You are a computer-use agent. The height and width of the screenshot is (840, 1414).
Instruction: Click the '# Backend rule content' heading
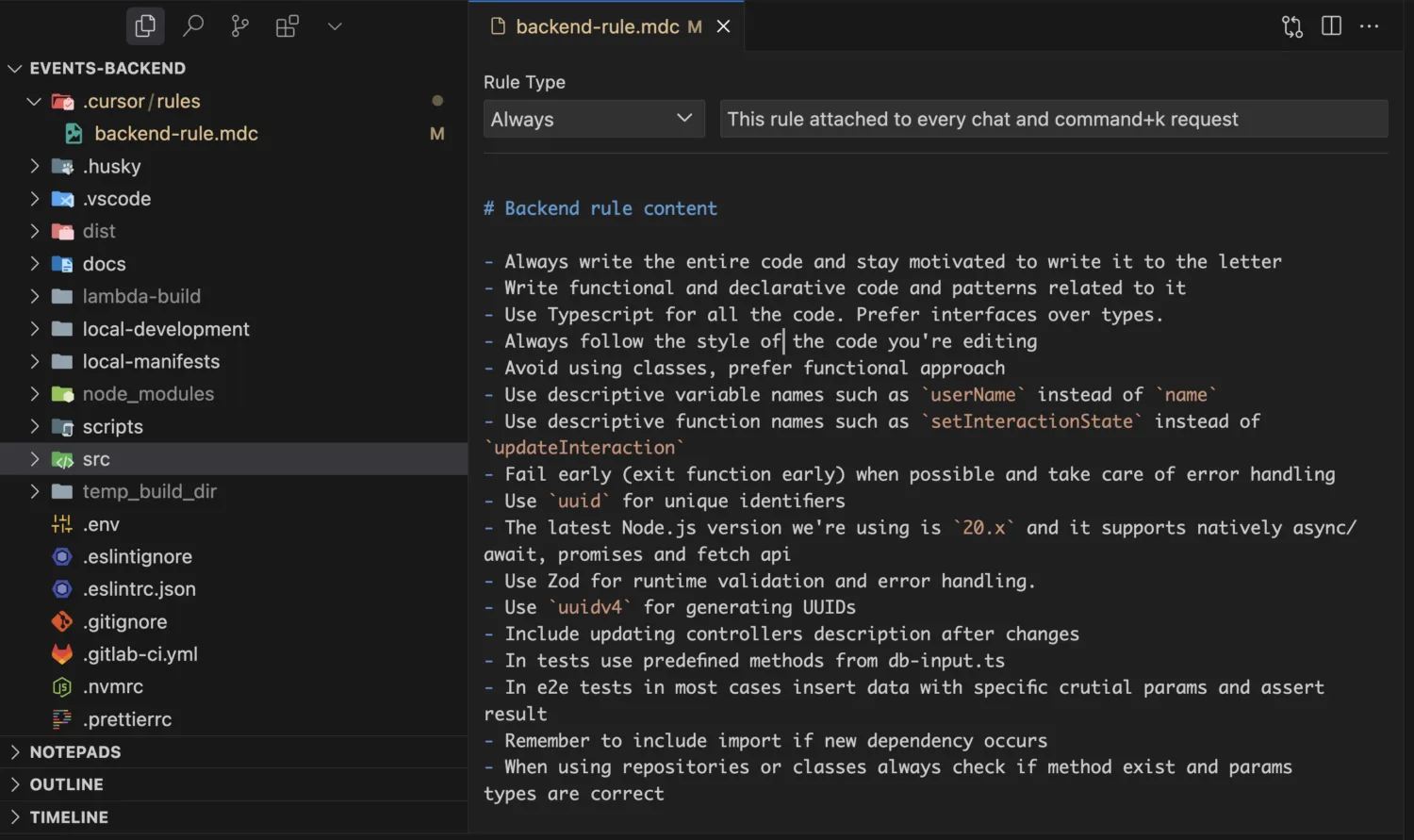(x=600, y=208)
